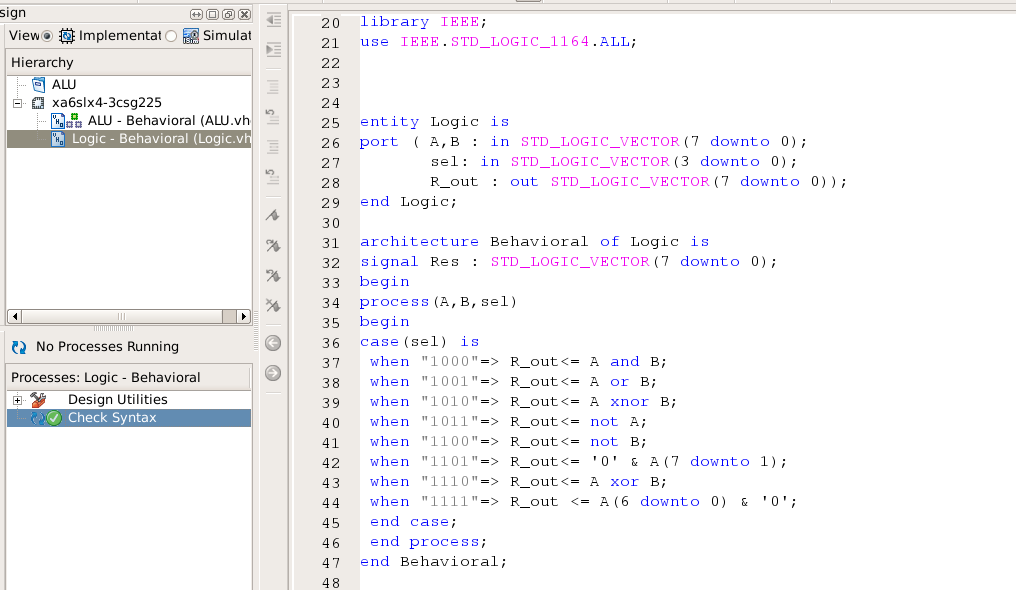1016x590 pixels.
Task: Click the green check icon beside Check Syntax
Action: pyautogui.click(x=53, y=419)
